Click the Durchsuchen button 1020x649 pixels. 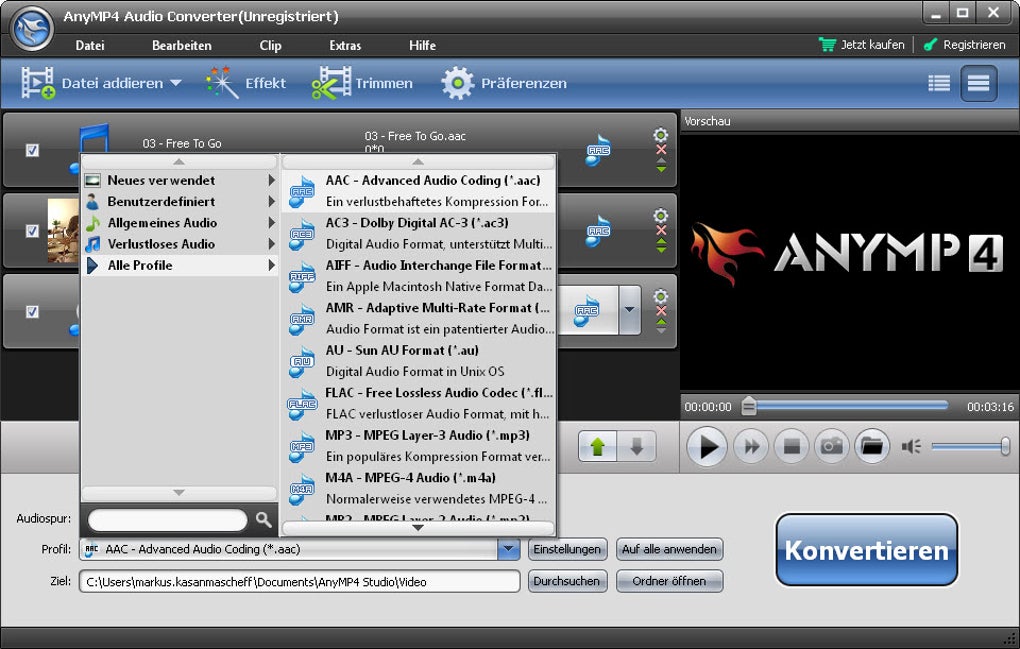(567, 581)
